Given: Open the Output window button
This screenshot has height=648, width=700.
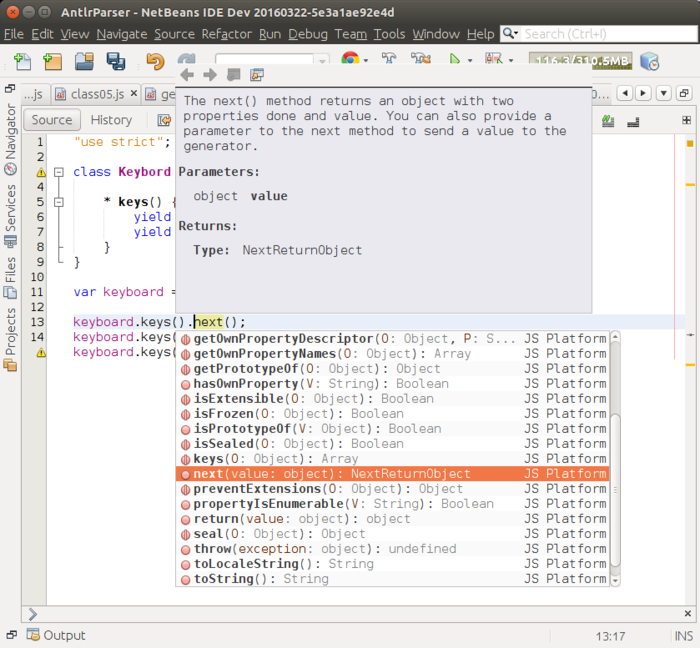Looking at the screenshot, I should pos(56,635).
